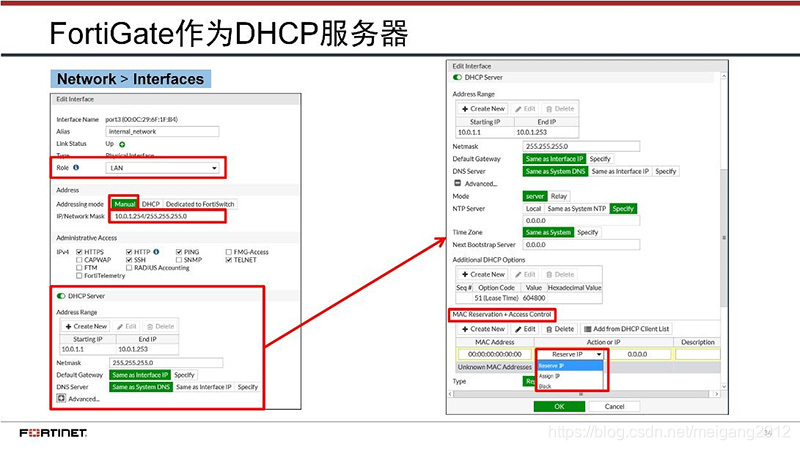The height and width of the screenshot is (450, 800).
Task: Select Dedicated to FortiSwitch mode
Action: [x=200, y=204]
